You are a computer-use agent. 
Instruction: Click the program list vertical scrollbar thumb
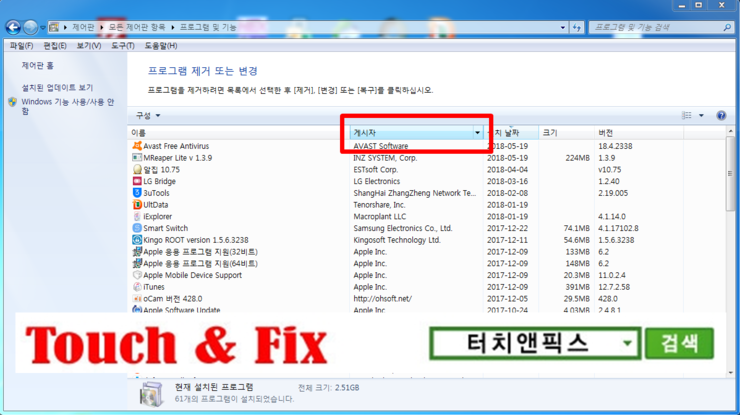click(730, 174)
